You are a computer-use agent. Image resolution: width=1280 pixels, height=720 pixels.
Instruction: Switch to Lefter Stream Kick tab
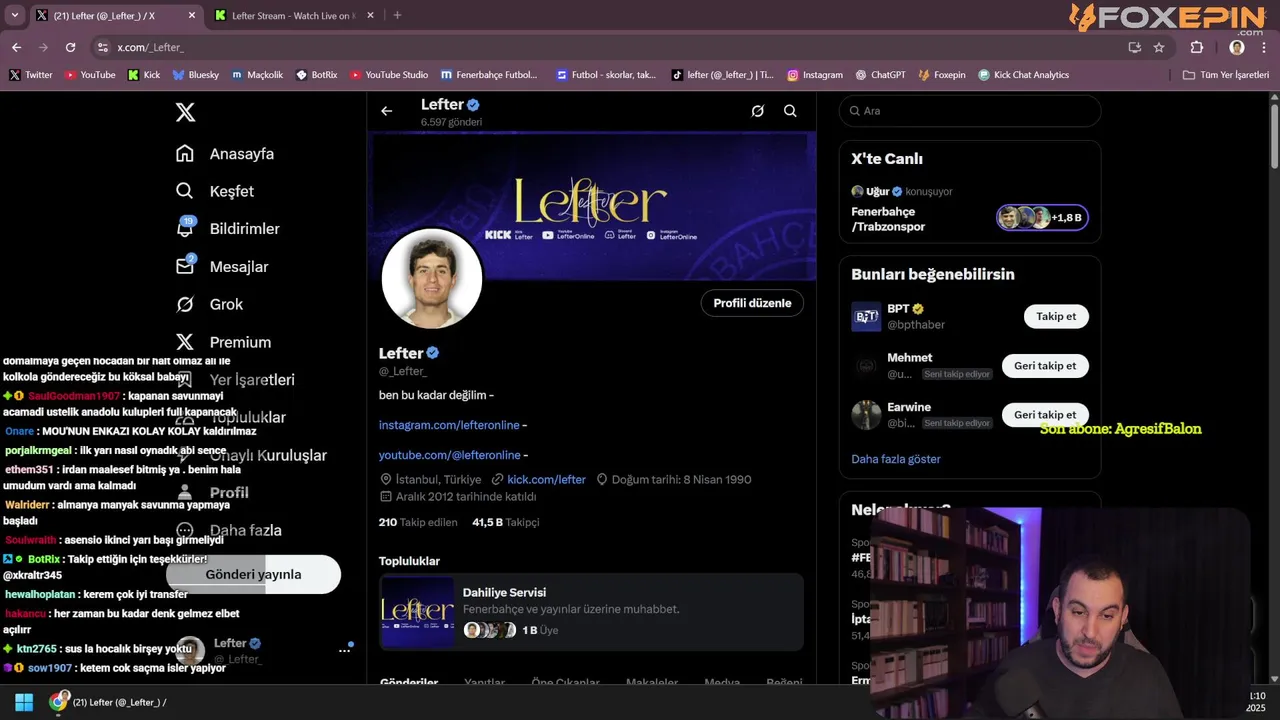(294, 16)
